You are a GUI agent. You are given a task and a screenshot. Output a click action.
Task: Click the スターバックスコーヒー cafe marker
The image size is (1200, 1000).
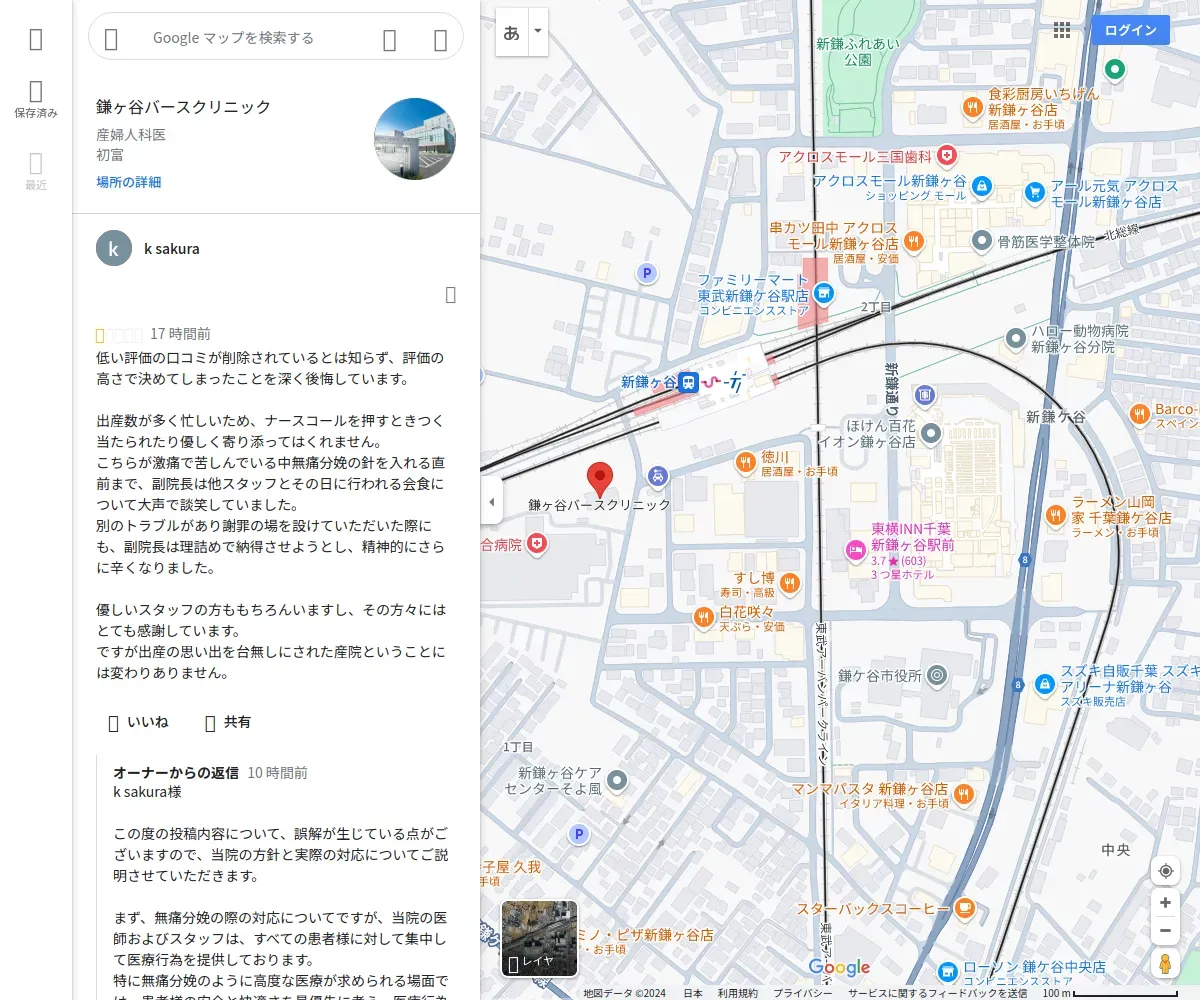964,907
